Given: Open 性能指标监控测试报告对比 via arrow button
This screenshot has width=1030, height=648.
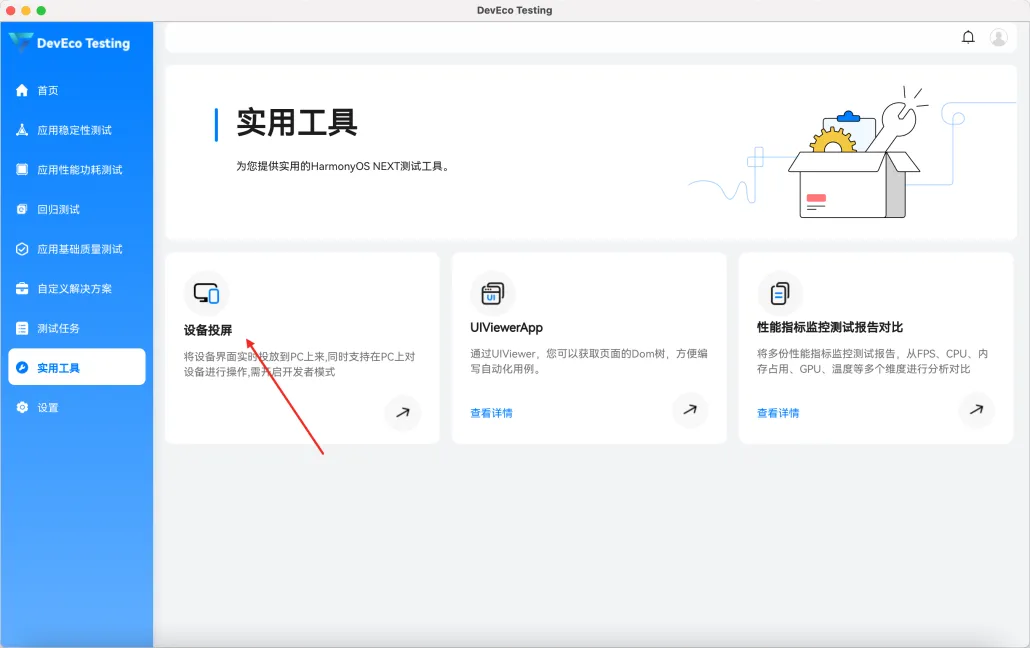Looking at the screenshot, I should pos(976,409).
